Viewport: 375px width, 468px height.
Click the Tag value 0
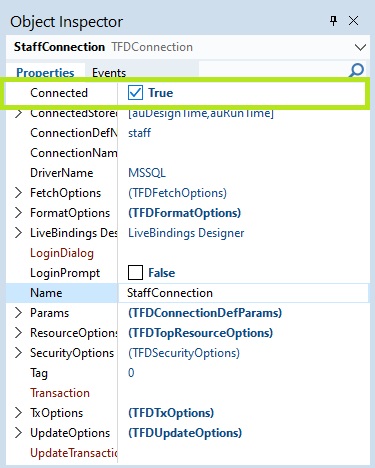coord(131,373)
